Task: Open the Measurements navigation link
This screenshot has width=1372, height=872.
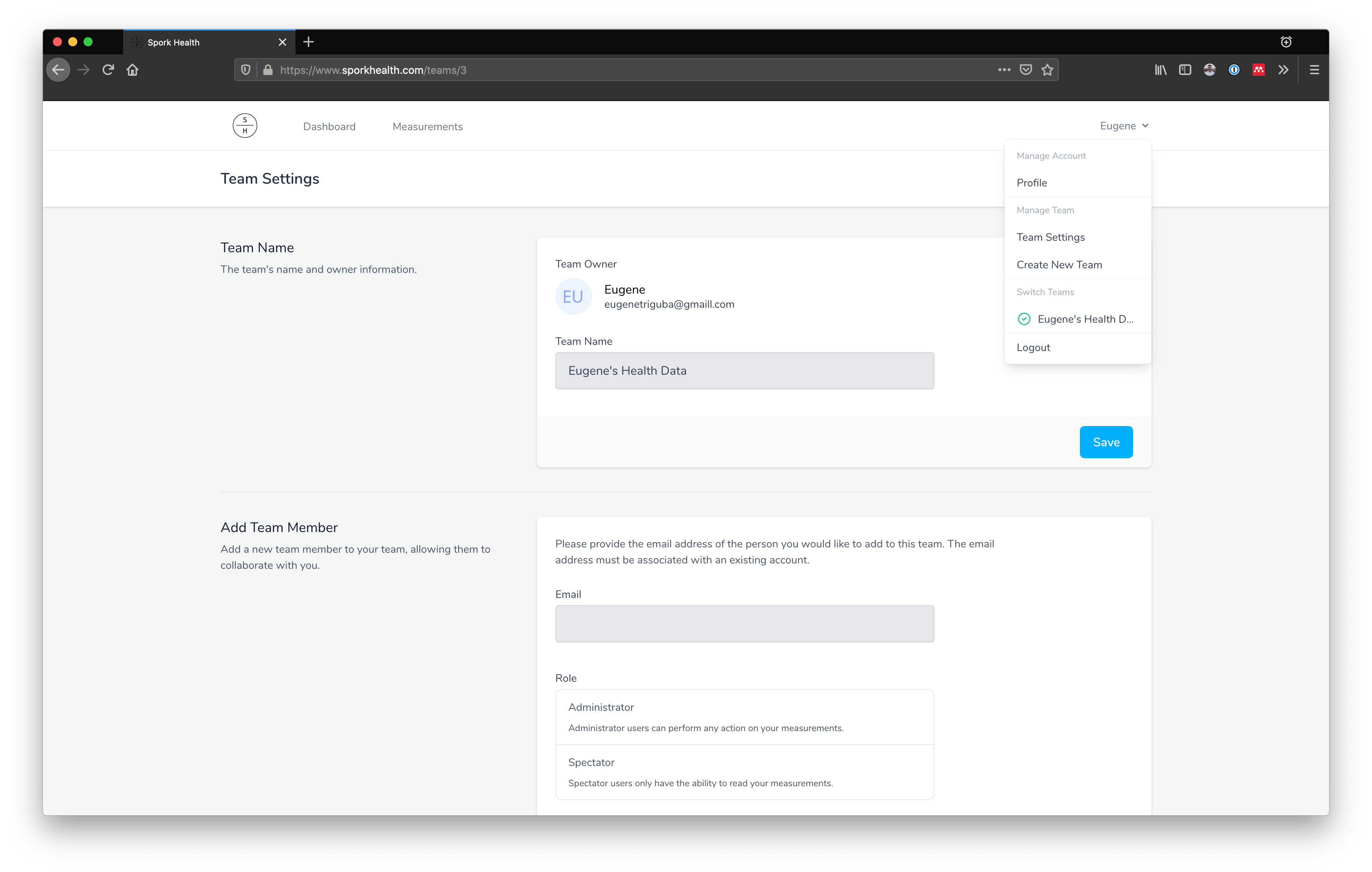Action: 427,126
